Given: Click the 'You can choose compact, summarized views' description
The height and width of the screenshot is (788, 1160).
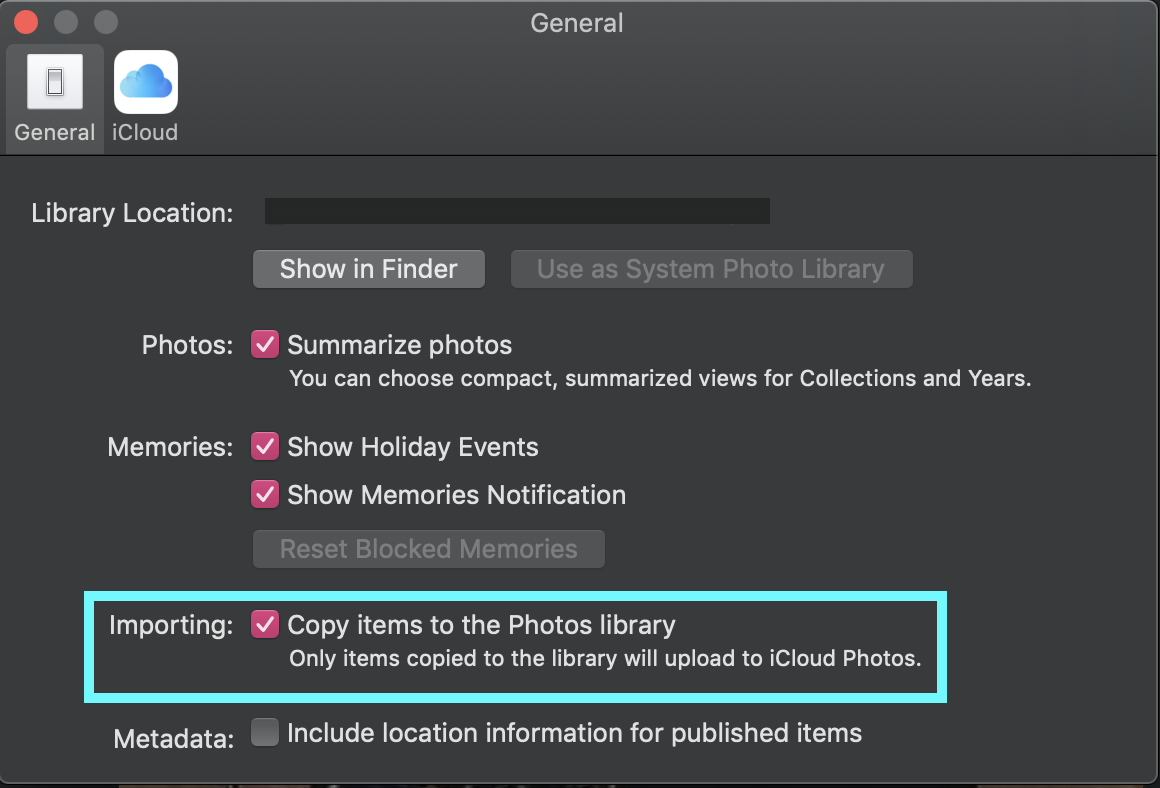Looking at the screenshot, I should (660, 379).
